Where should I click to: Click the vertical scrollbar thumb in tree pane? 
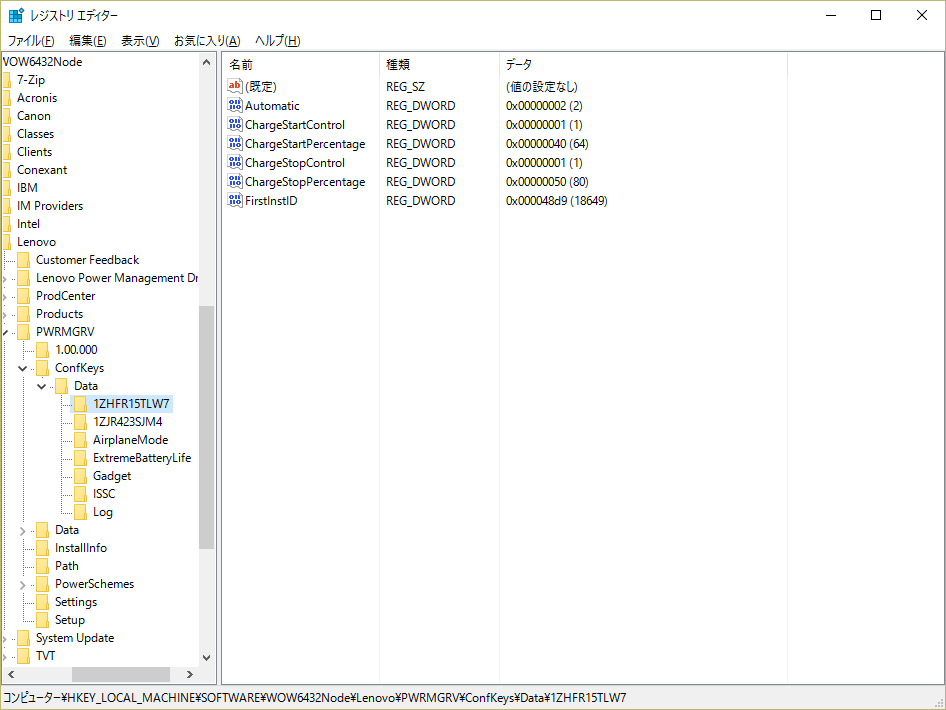click(206, 427)
